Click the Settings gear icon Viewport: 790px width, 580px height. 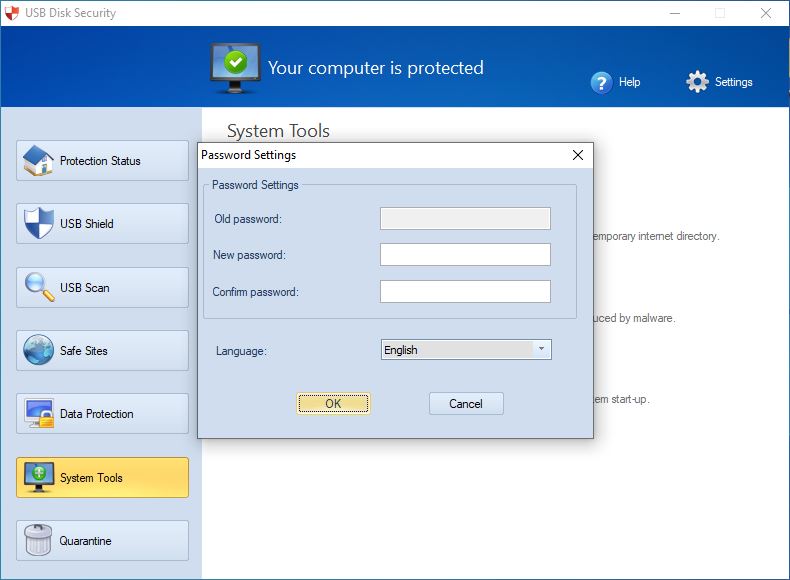[697, 82]
